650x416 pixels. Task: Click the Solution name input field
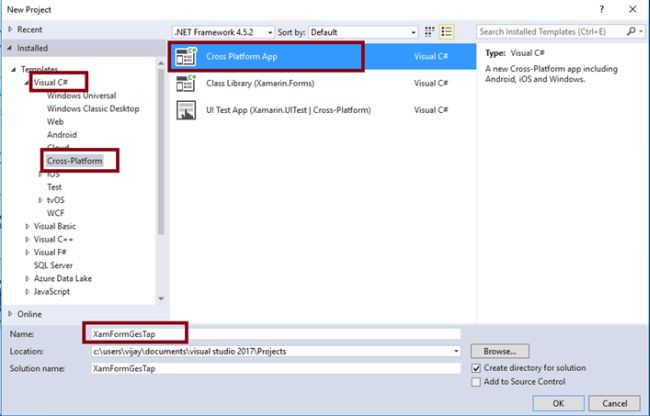pyautogui.click(x=276, y=368)
